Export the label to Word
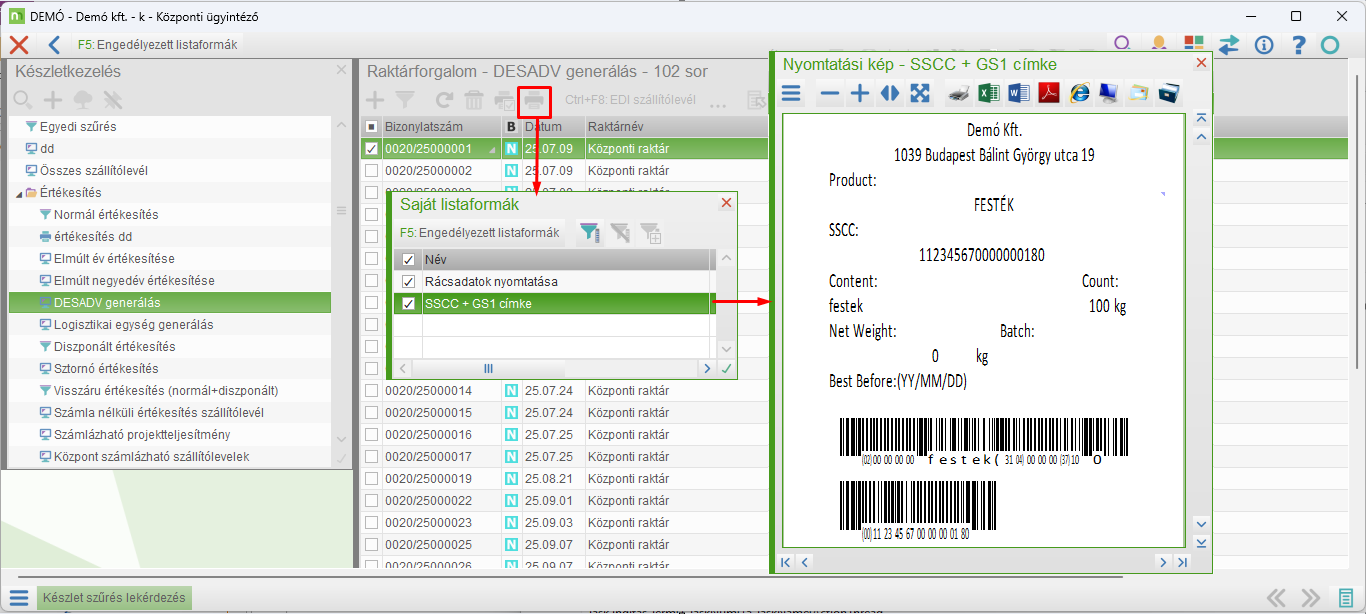 click(1018, 94)
